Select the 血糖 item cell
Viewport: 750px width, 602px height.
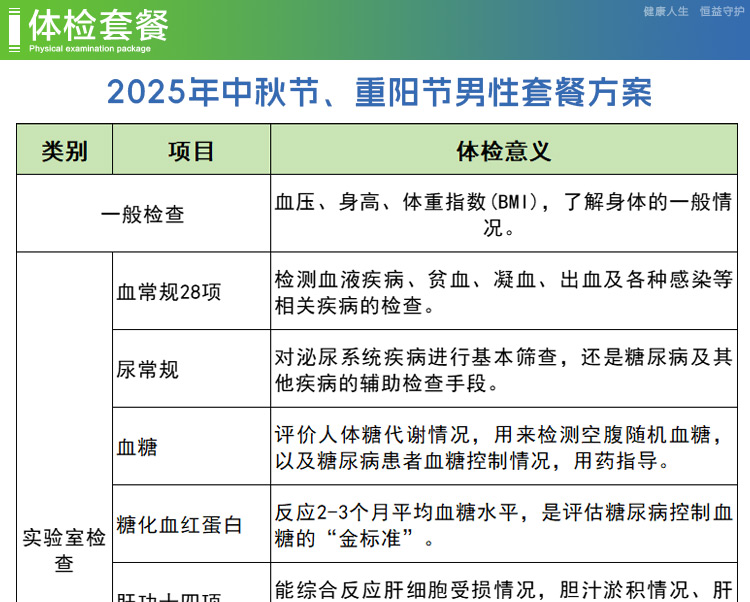click(x=138, y=447)
